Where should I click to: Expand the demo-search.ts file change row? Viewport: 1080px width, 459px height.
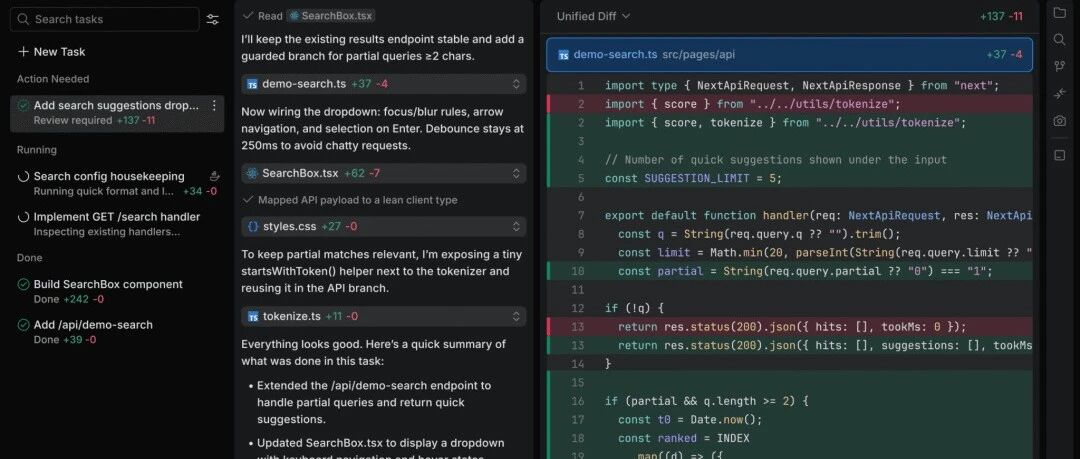tap(383, 84)
